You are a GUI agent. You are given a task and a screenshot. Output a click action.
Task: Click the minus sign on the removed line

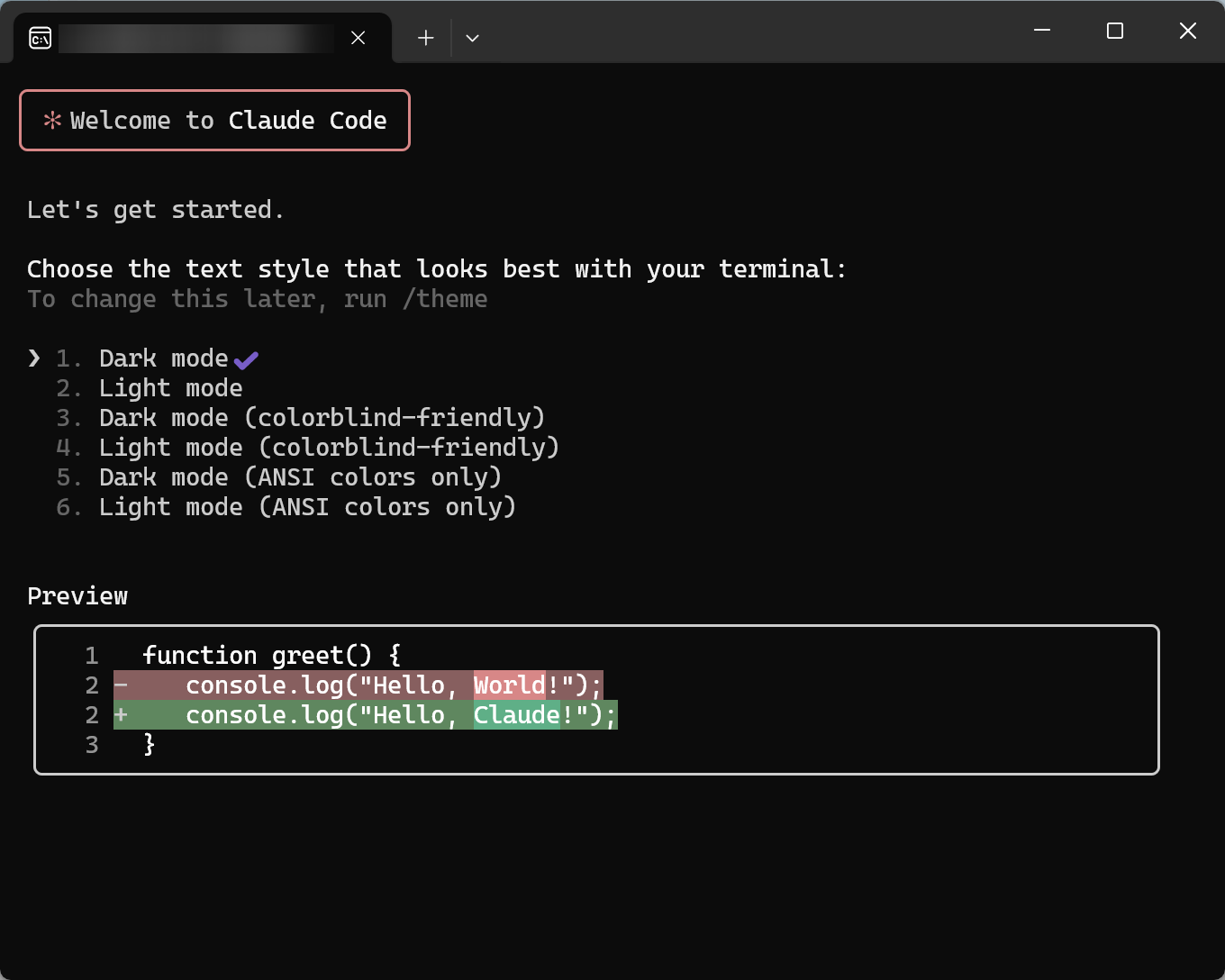[x=121, y=685]
